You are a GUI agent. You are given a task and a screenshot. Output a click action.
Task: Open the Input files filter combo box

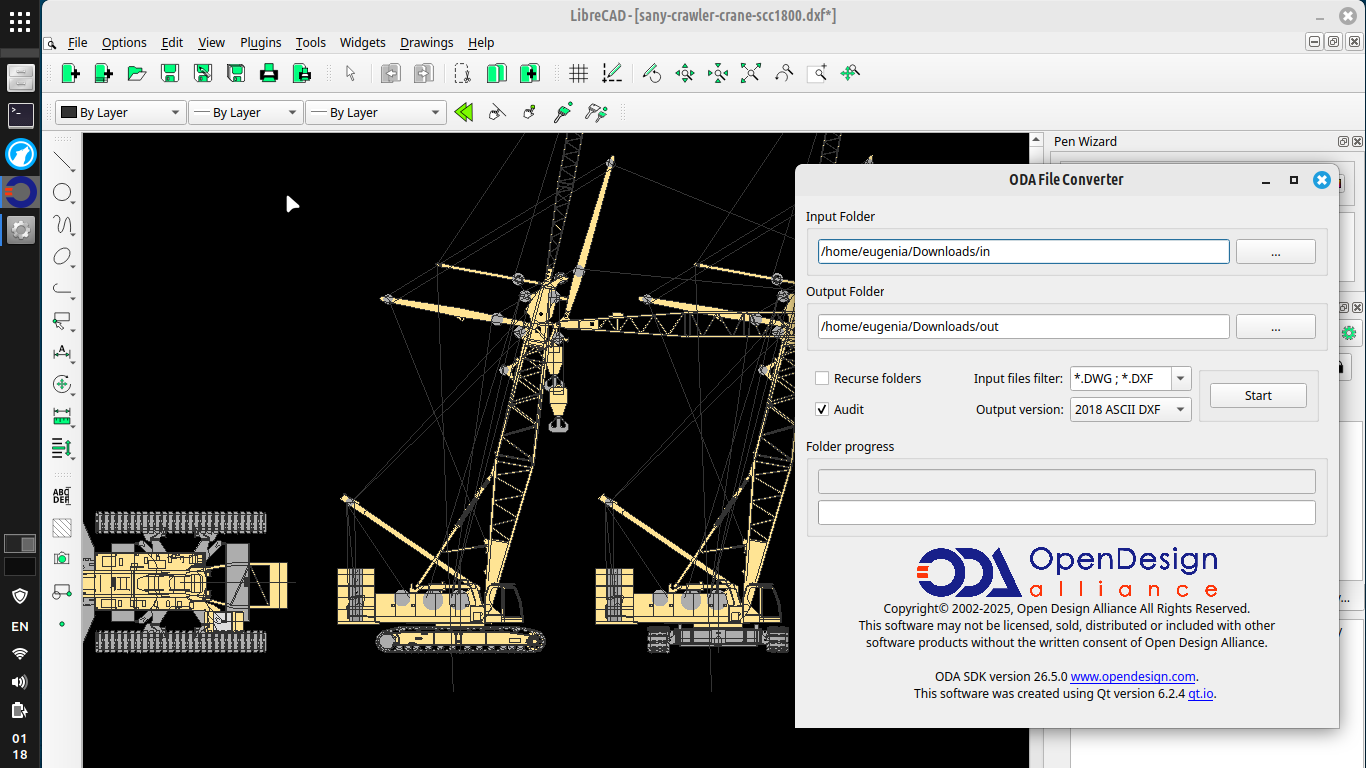pos(1130,378)
